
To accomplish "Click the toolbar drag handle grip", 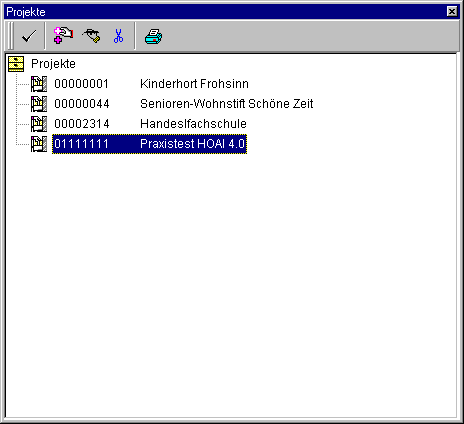I will tap(11, 36).
